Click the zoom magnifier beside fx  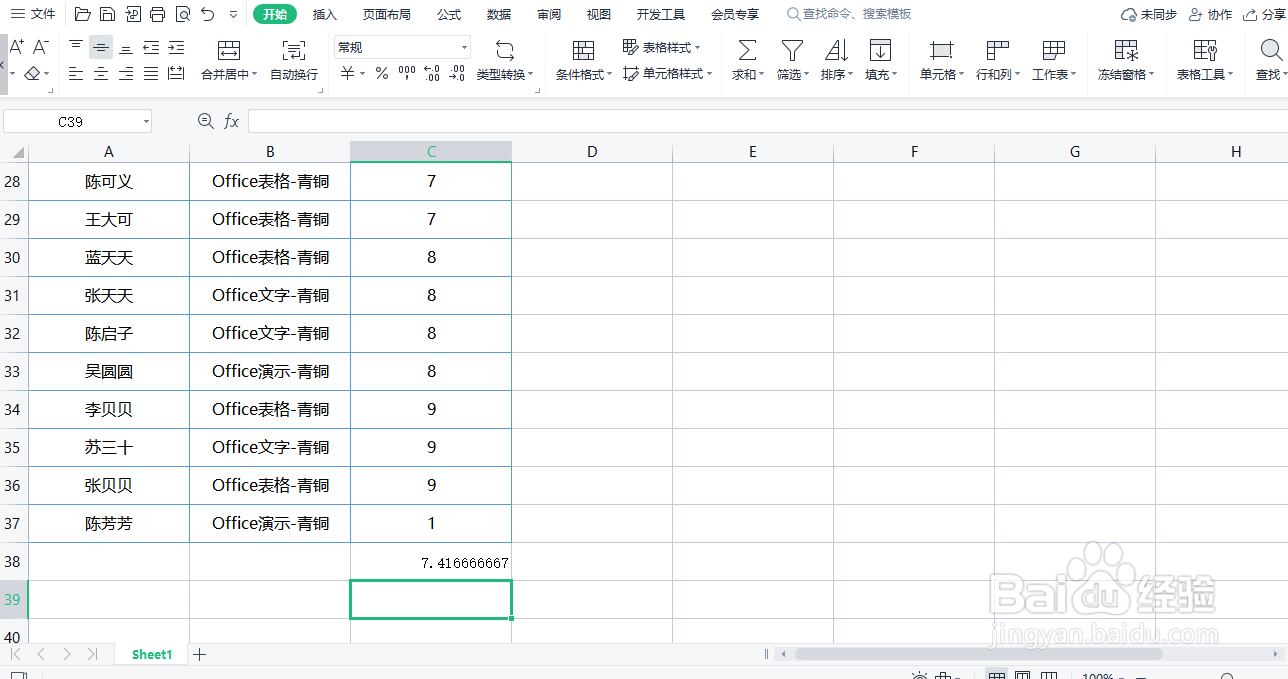(206, 121)
